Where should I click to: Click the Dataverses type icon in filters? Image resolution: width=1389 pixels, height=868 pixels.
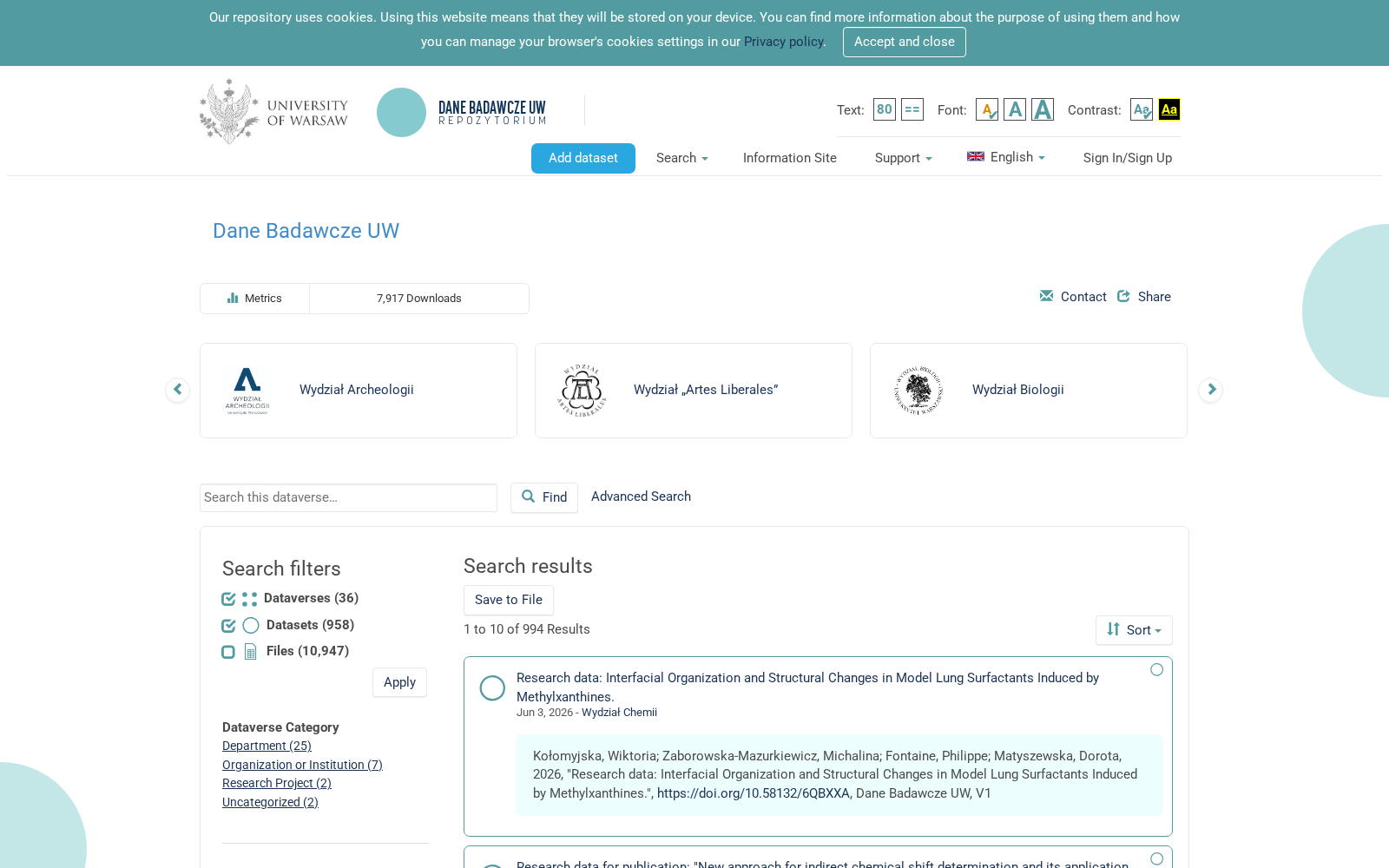coord(249,599)
